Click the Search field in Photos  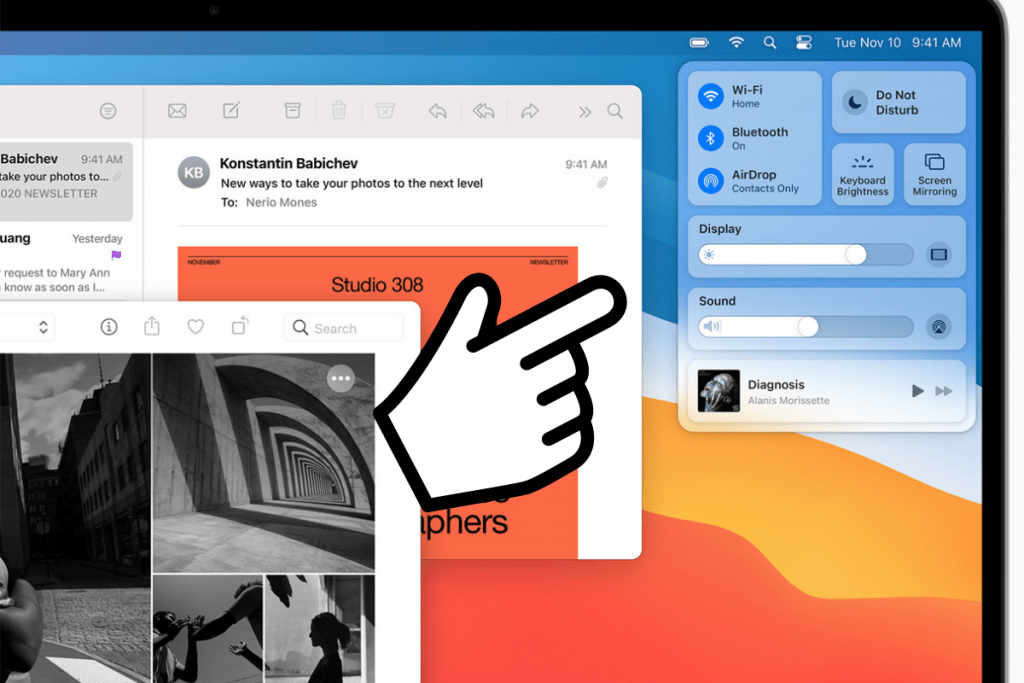[x=344, y=328]
